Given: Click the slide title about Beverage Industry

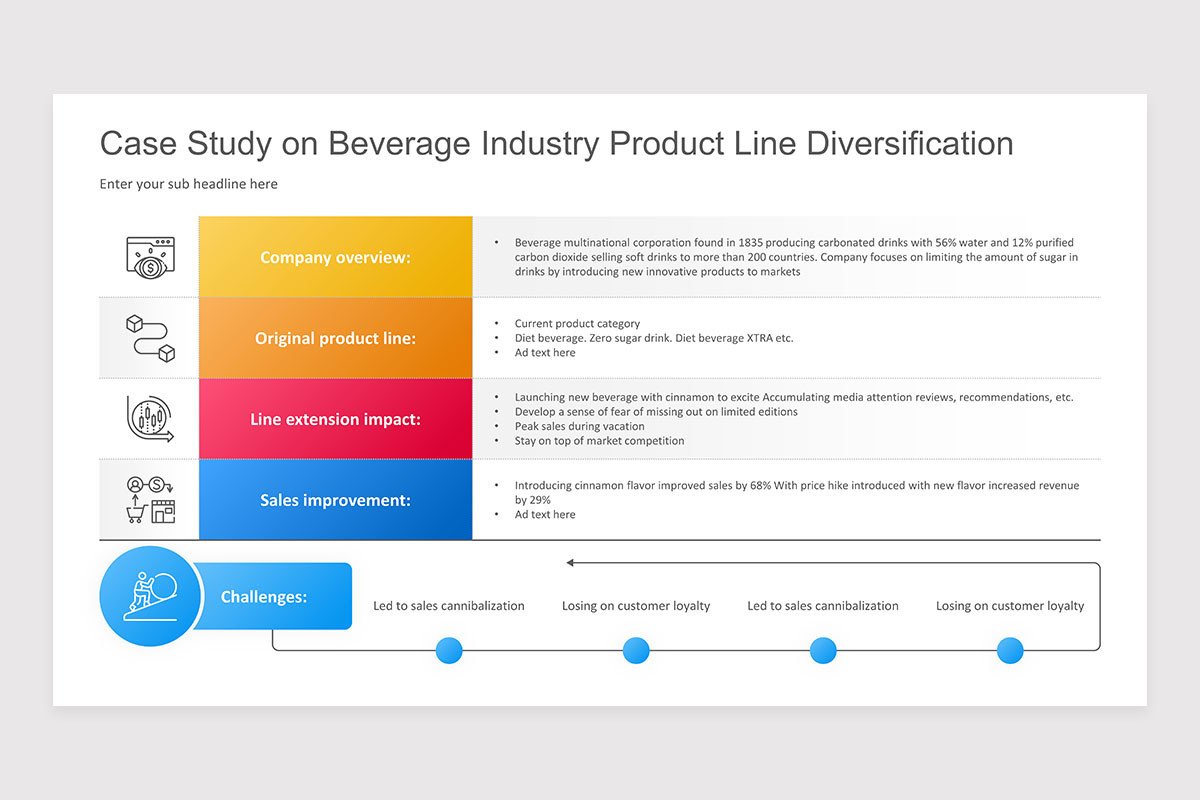Looking at the screenshot, I should [556, 143].
